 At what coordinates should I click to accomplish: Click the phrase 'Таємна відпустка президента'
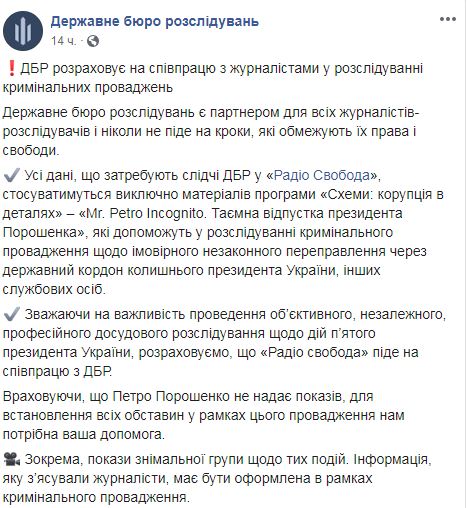(307, 213)
